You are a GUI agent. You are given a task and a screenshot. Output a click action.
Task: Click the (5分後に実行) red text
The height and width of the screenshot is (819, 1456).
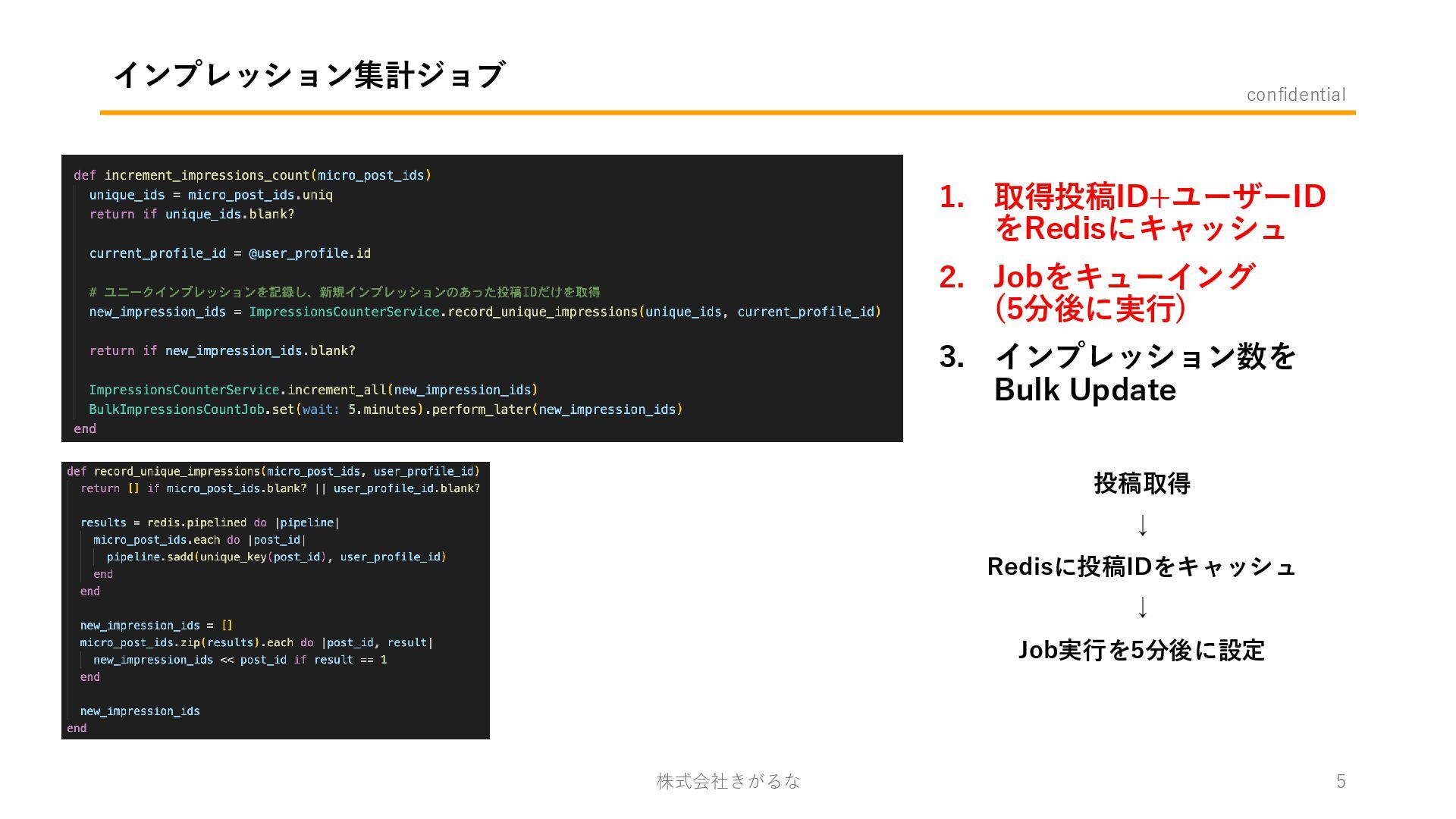pyautogui.click(x=1090, y=309)
